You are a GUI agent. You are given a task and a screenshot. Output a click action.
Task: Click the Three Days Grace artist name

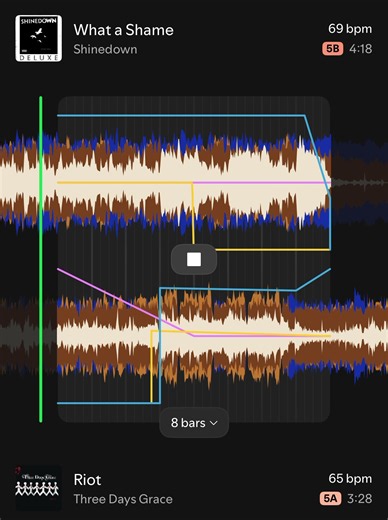pos(123,499)
